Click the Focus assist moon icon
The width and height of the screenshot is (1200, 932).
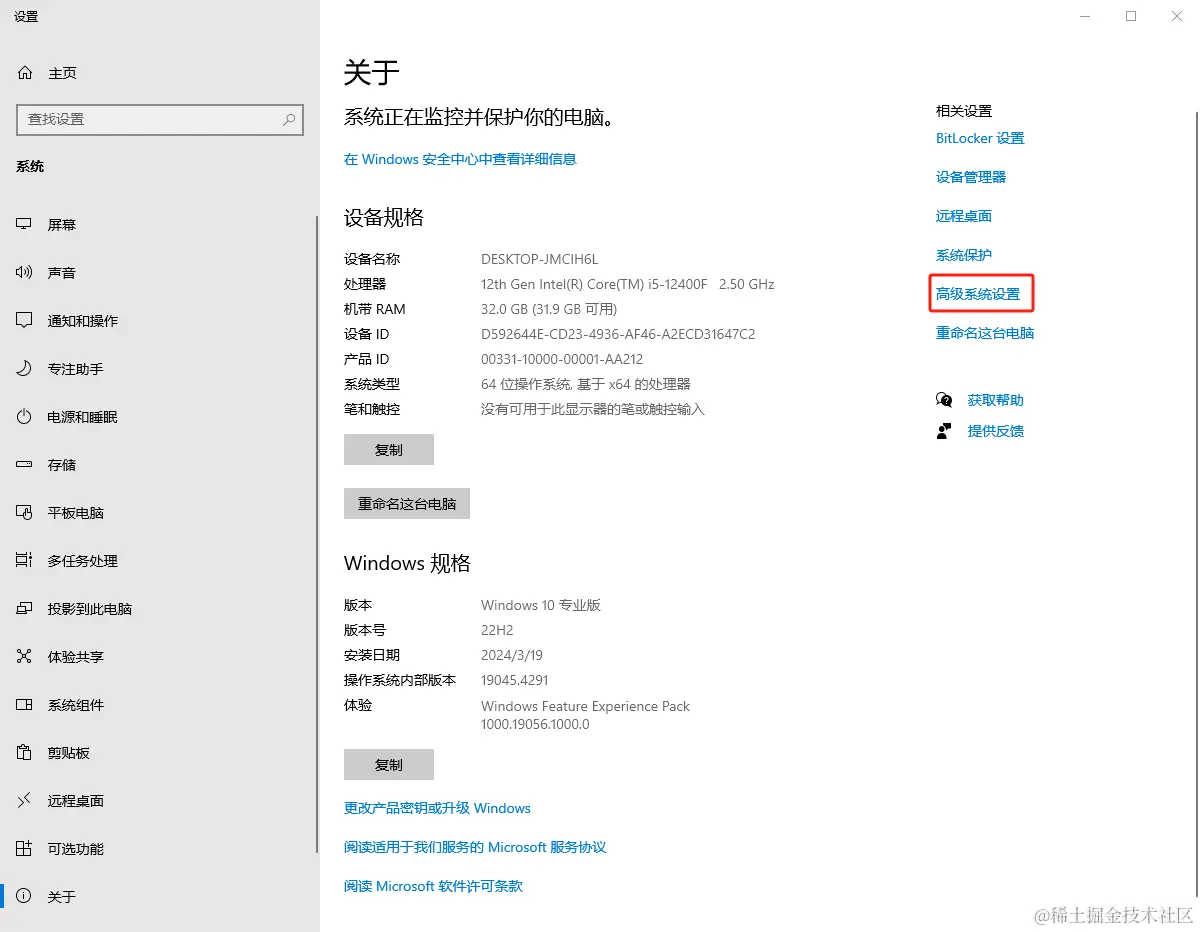coord(25,369)
